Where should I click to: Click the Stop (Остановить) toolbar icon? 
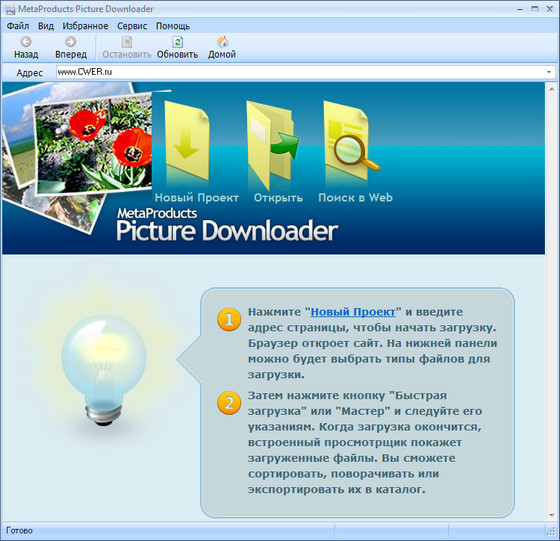127,42
